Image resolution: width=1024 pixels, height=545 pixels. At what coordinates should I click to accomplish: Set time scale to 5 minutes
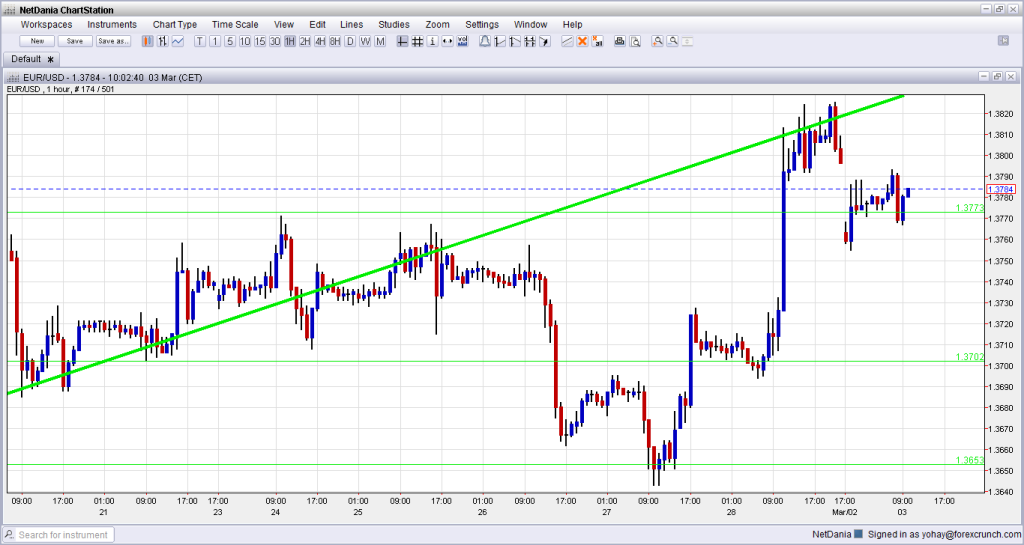click(230, 41)
